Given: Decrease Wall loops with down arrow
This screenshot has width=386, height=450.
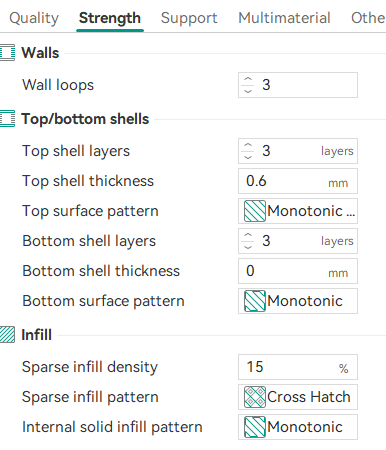Looking at the screenshot, I should [248, 91].
